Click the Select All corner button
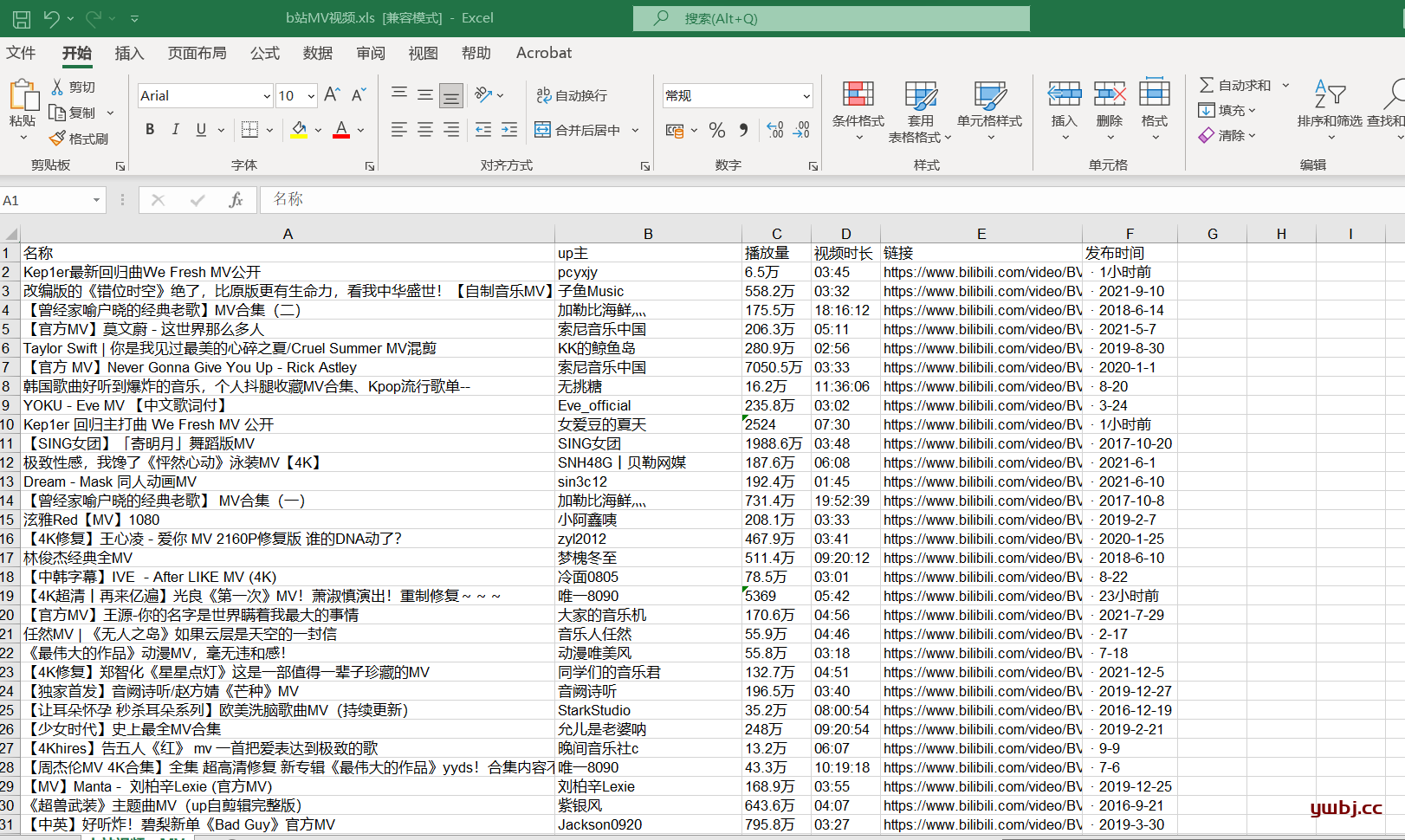1405x840 pixels. point(10,233)
